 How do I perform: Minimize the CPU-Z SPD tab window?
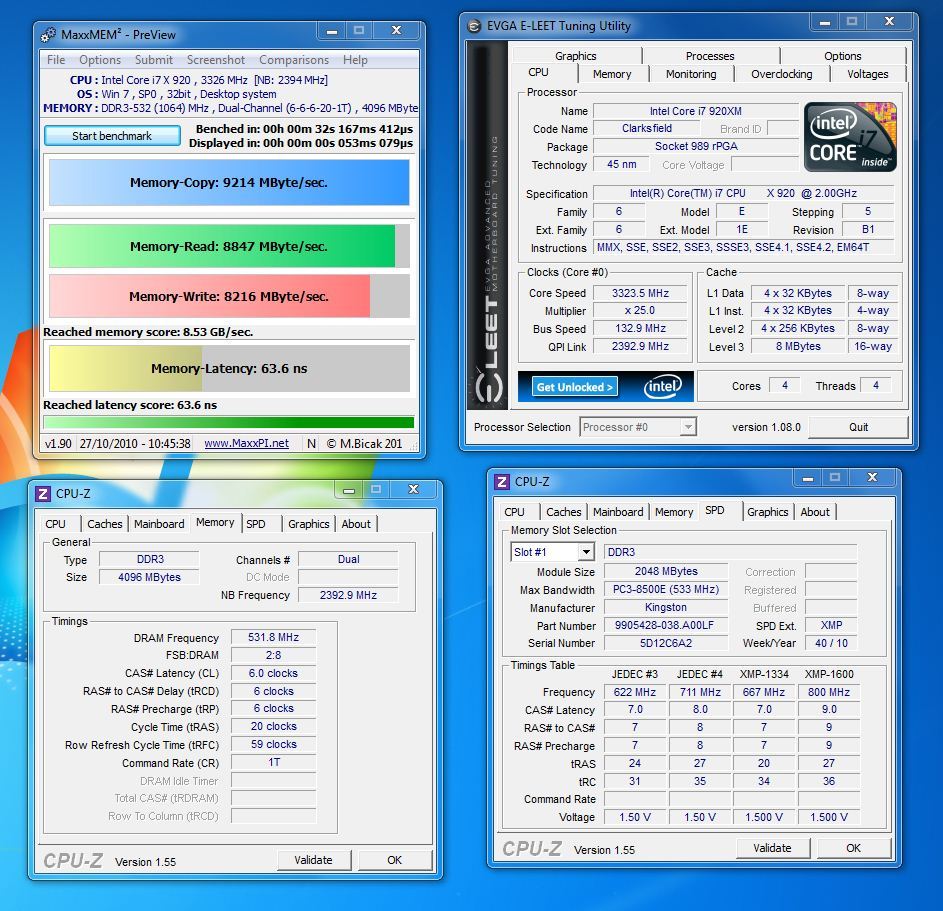coord(808,478)
